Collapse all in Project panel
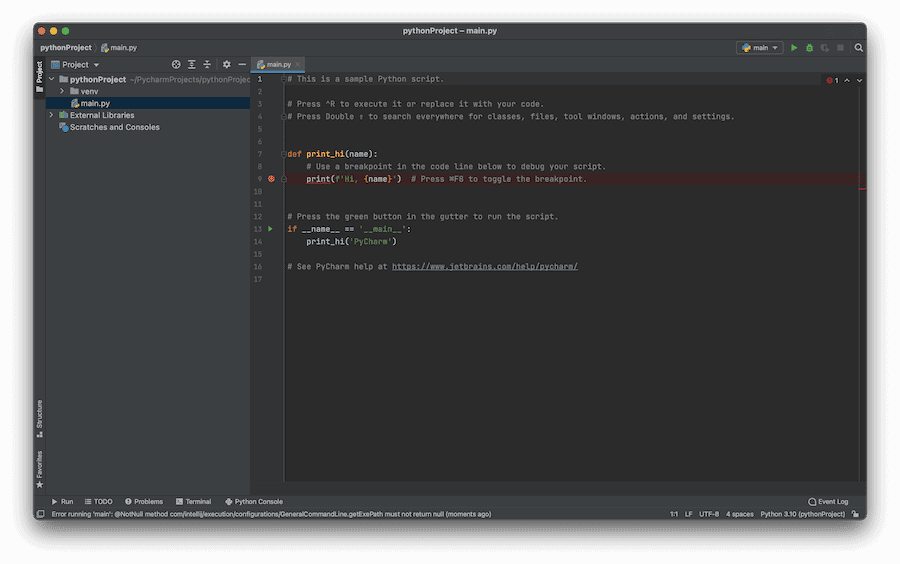This screenshot has width=900, height=564. 207,64
